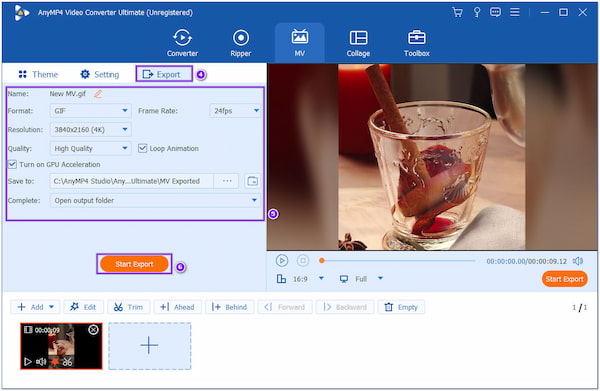Expand the Complete action dropdown

click(155, 200)
